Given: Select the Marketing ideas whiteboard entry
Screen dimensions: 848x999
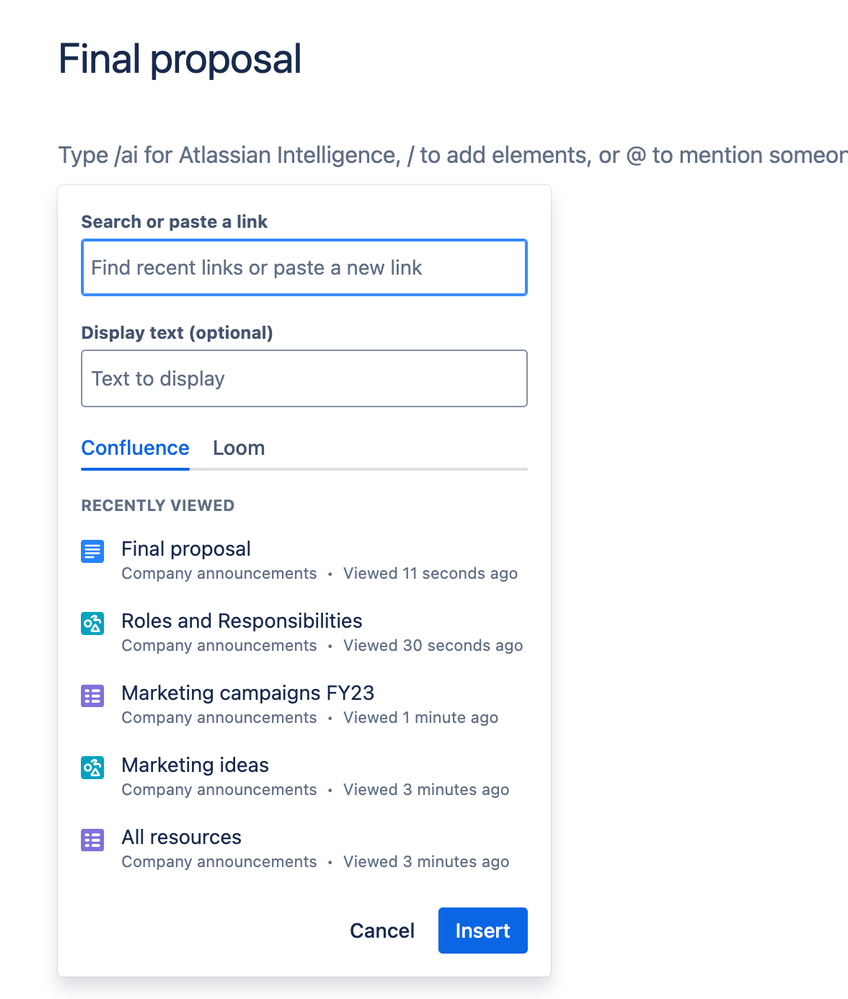Looking at the screenshot, I should tap(195, 765).
